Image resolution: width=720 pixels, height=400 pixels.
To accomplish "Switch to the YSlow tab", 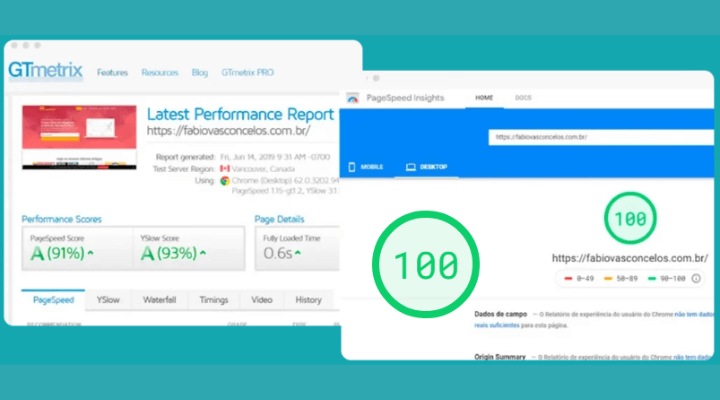I will pyautogui.click(x=108, y=300).
